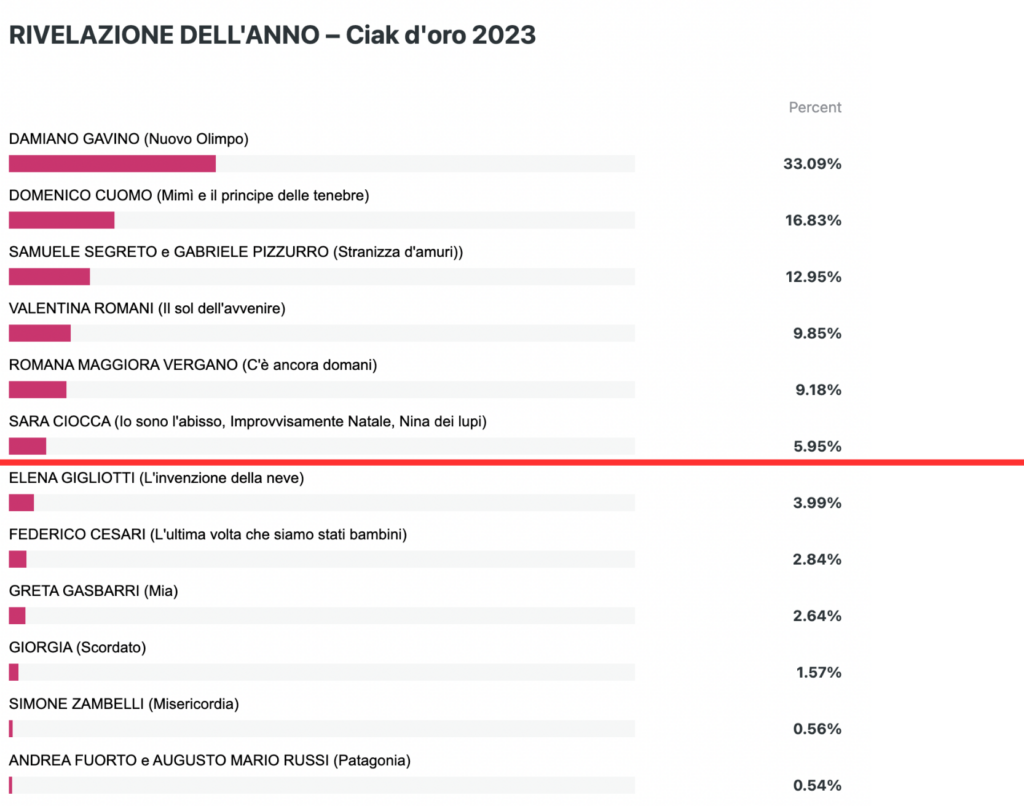Click the pink bar for Domenico Cuomo

pyautogui.click(x=61, y=220)
